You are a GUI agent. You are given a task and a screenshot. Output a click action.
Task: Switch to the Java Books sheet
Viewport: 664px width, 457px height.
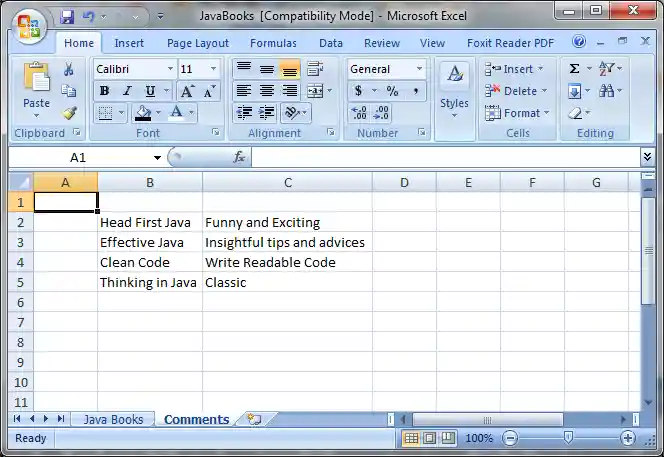click(113, 419)
